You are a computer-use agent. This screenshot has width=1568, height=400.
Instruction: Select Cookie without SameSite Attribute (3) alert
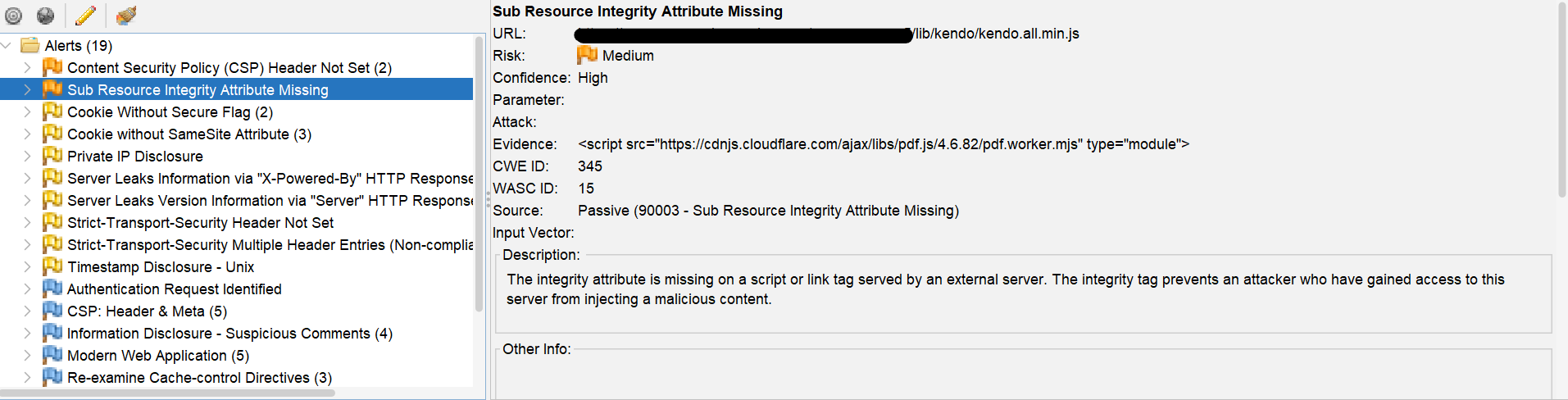189,134
